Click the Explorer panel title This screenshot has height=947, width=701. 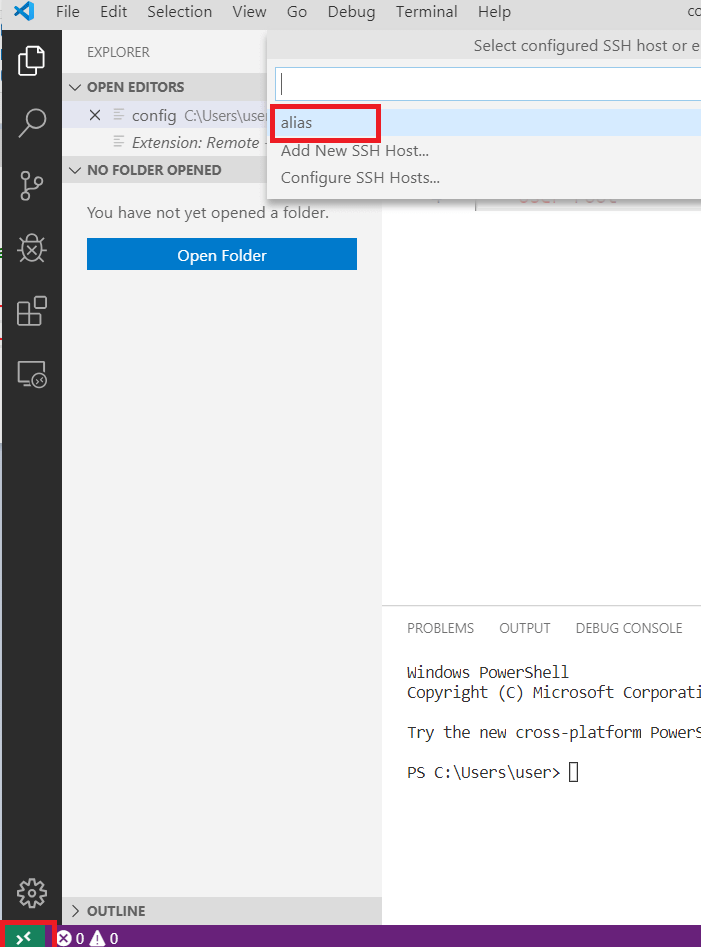(x=118, y=52)
